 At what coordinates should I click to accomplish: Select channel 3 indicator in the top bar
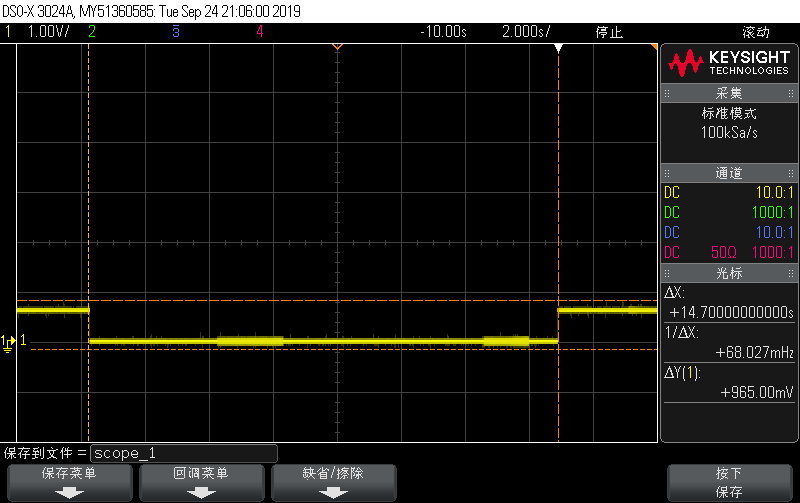point(176,32)
